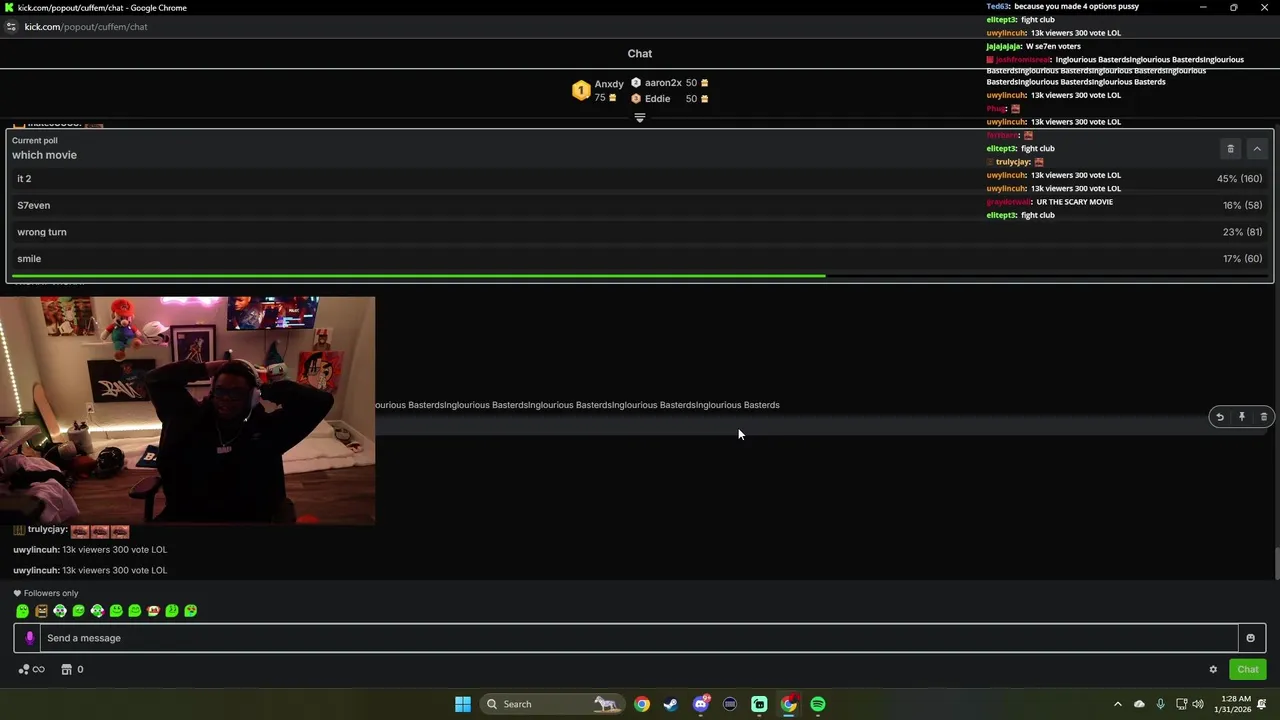Click the Followers only notice

click(x=45, y=593)
